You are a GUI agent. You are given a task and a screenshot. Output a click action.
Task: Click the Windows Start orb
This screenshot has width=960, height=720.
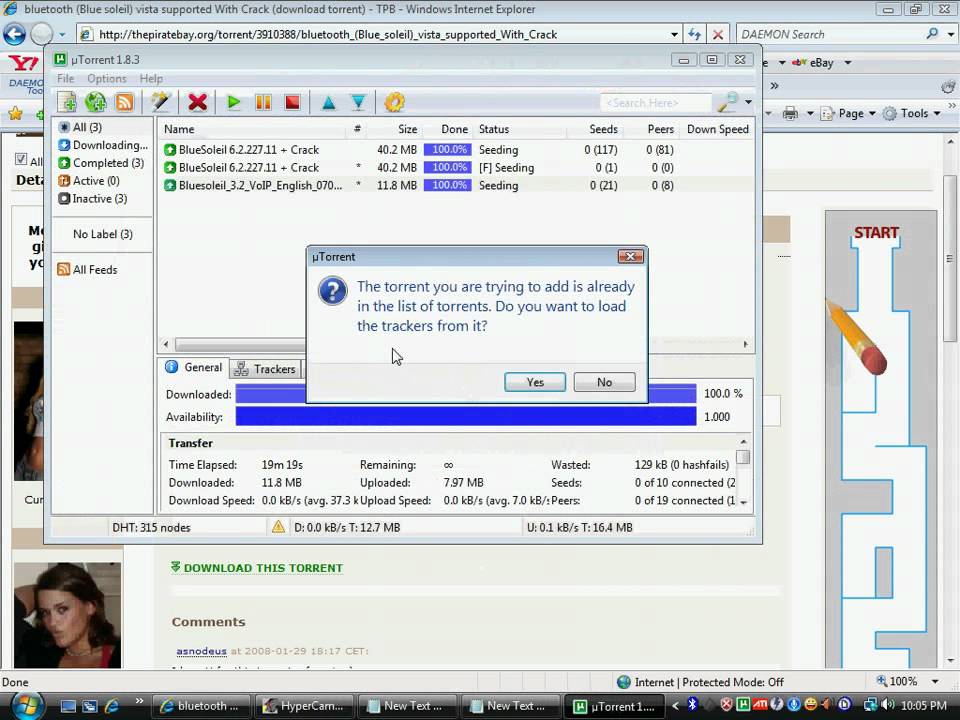pyautogui.click(x=22, y=704)
